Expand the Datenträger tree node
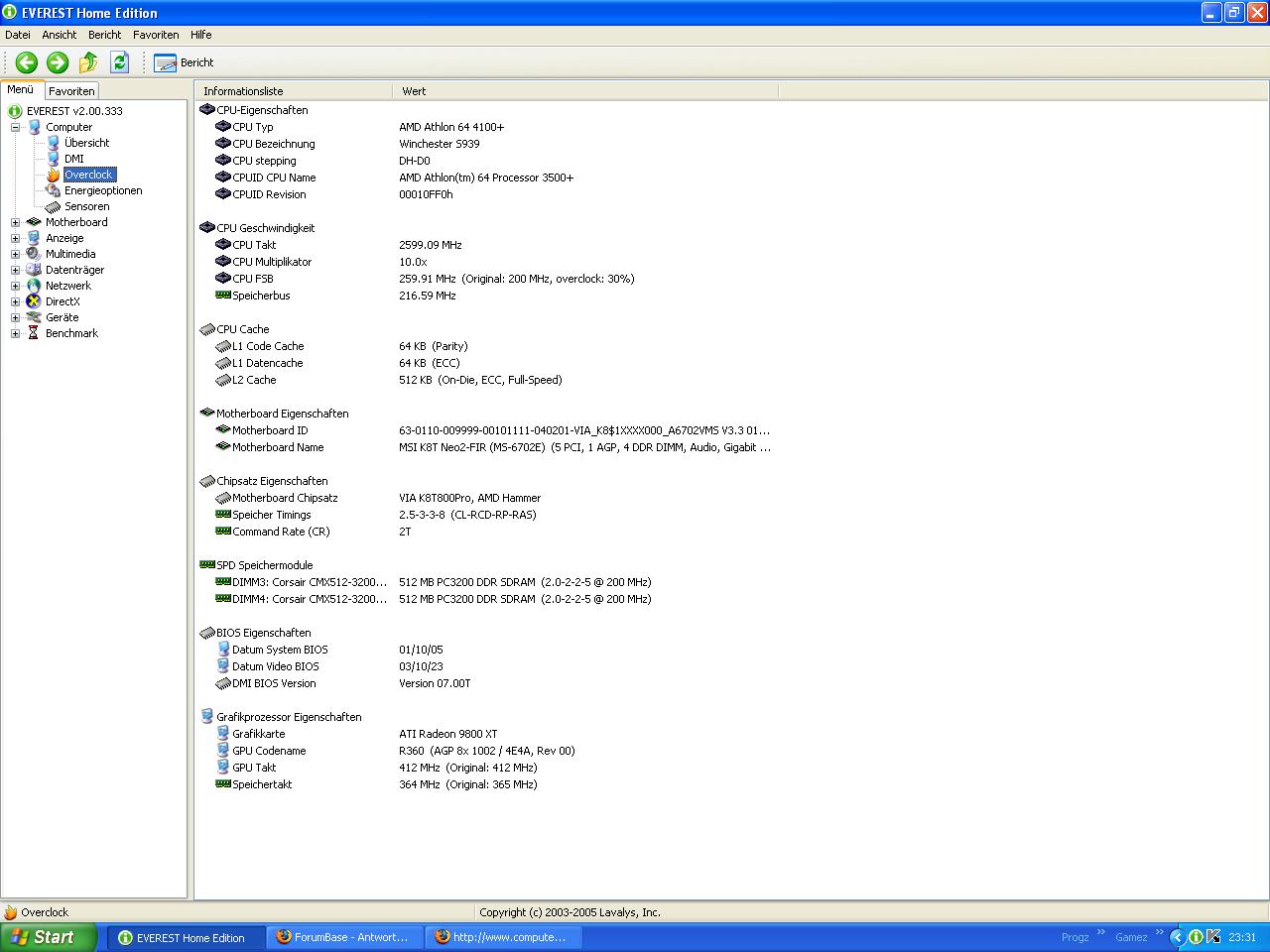The height and width of the screenshot is (952, 1270). (15, 270)
